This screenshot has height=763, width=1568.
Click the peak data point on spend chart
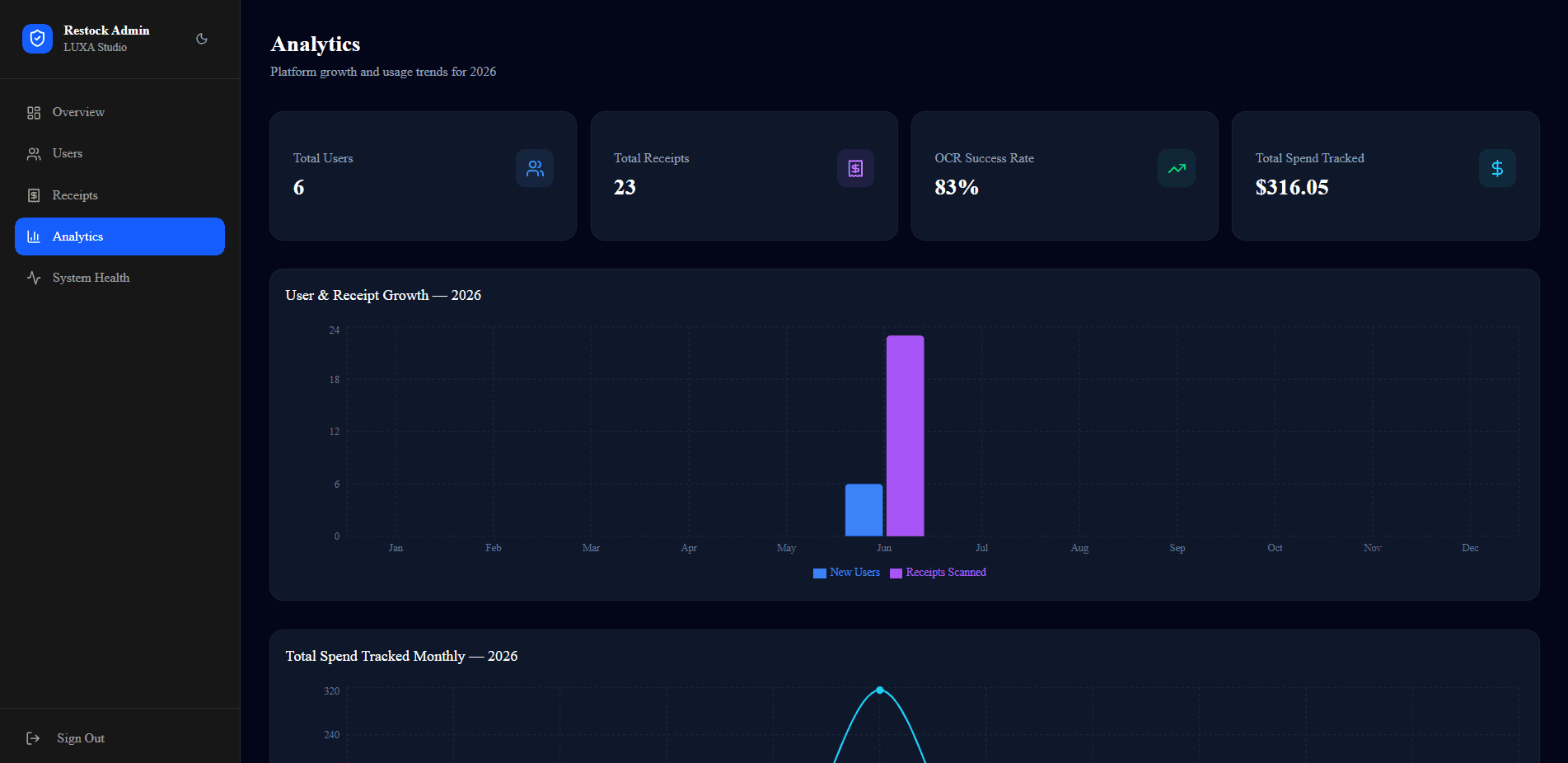880,690
